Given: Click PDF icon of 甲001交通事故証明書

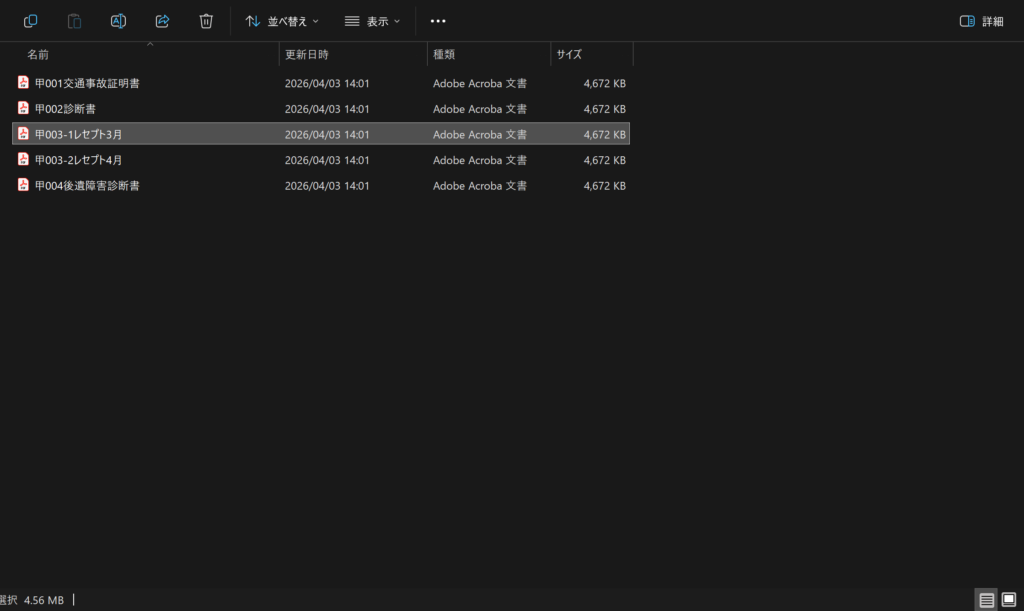Looking at the screenshot, I should pos(24,83).
